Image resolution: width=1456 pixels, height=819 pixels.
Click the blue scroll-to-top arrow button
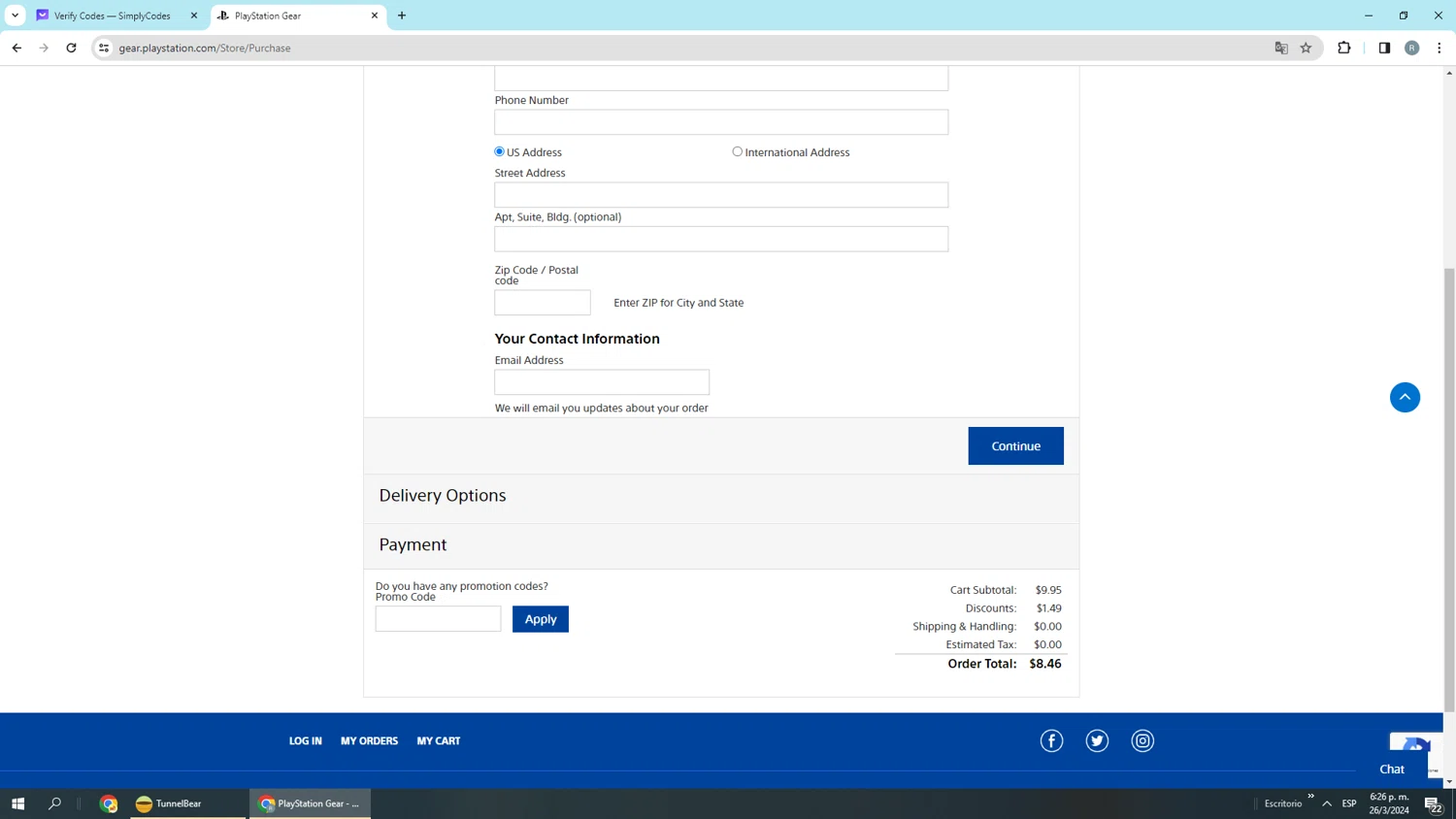tap(1404, 397)
